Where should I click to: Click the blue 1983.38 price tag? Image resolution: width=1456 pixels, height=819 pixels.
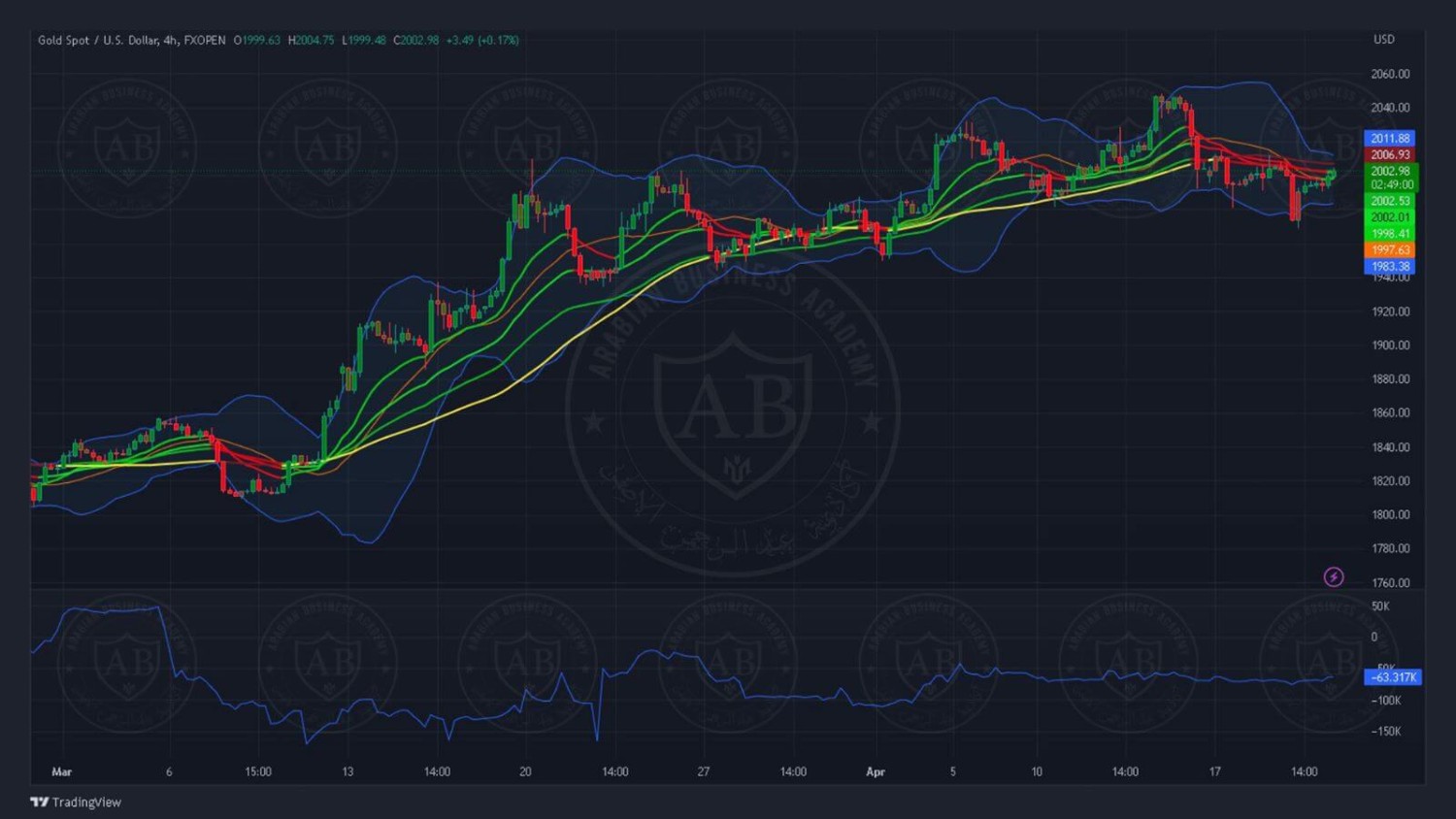[1390, 267]
